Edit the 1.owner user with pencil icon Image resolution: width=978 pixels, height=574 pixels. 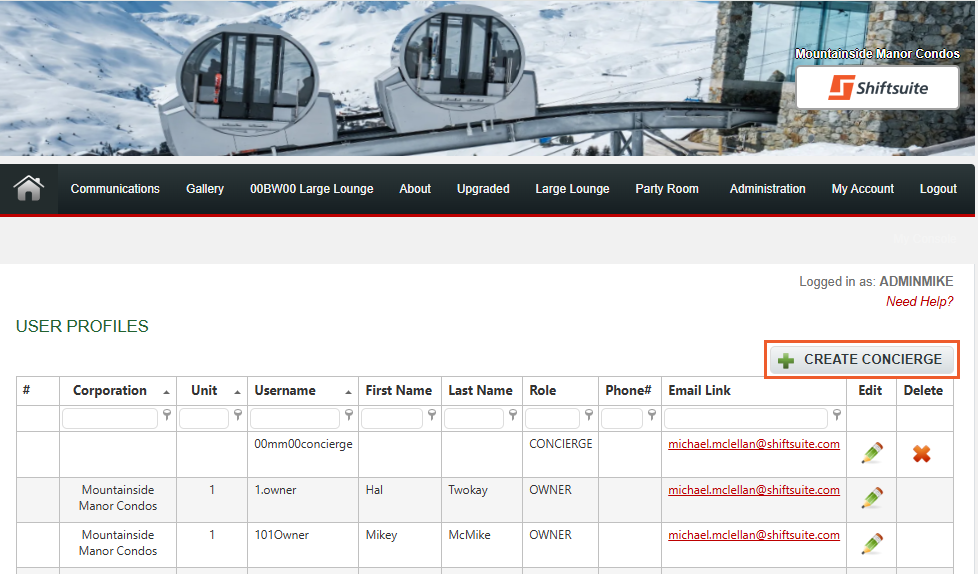click(872, 498)
